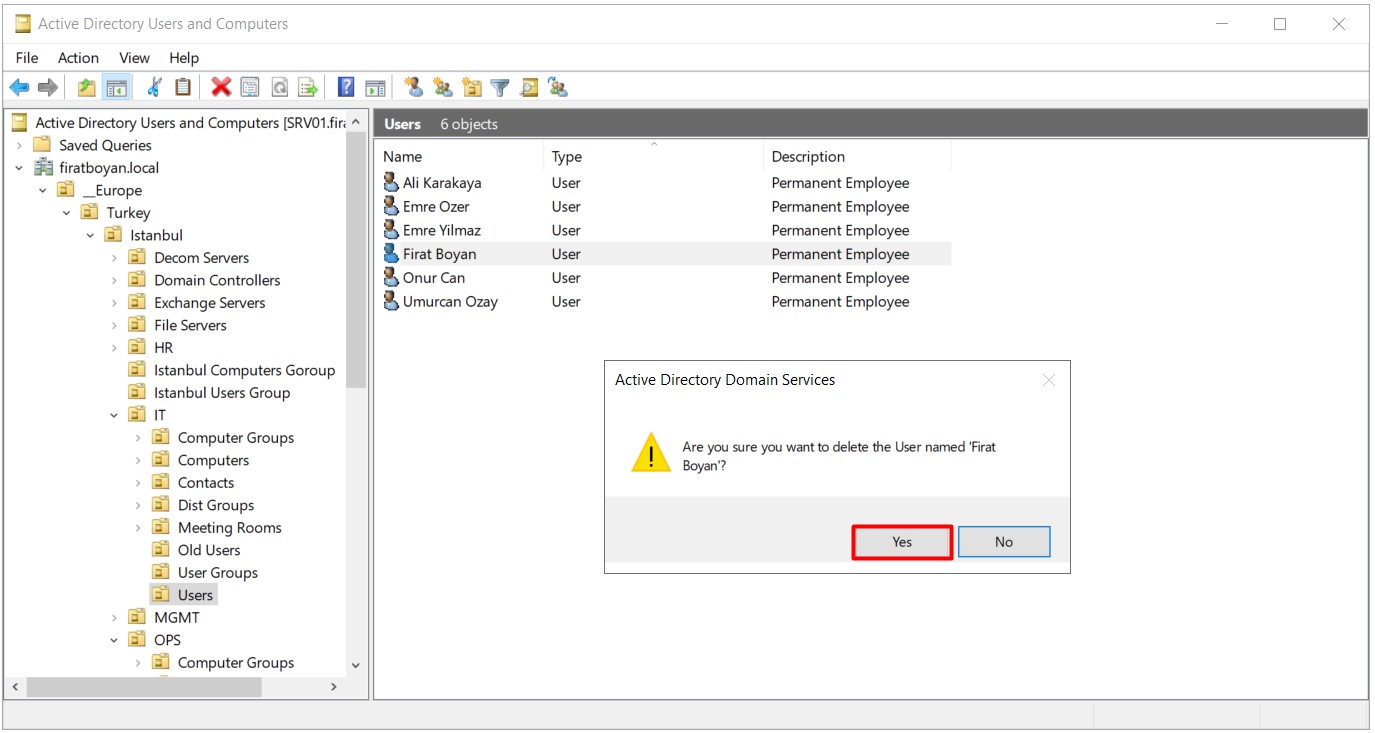Open the Help menu
Viewport: 1375px width, 733px height.
[184, 58]
